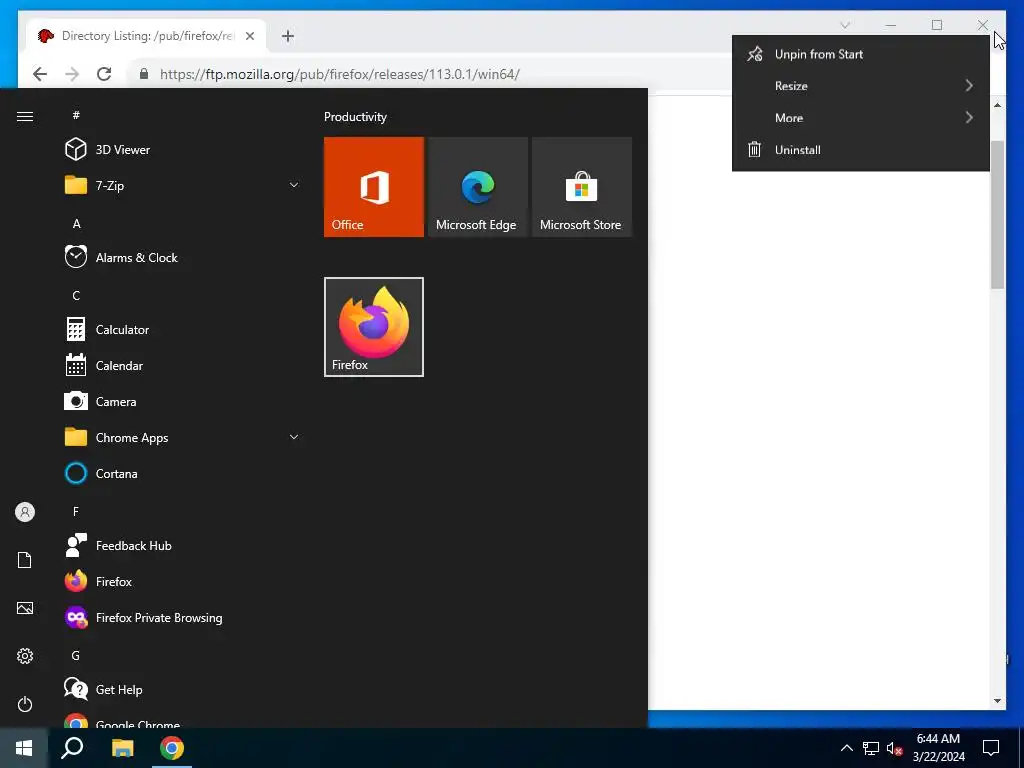Screen dimensions: 1024x768
Task: Open the More submenu
Action: [861, 118]
